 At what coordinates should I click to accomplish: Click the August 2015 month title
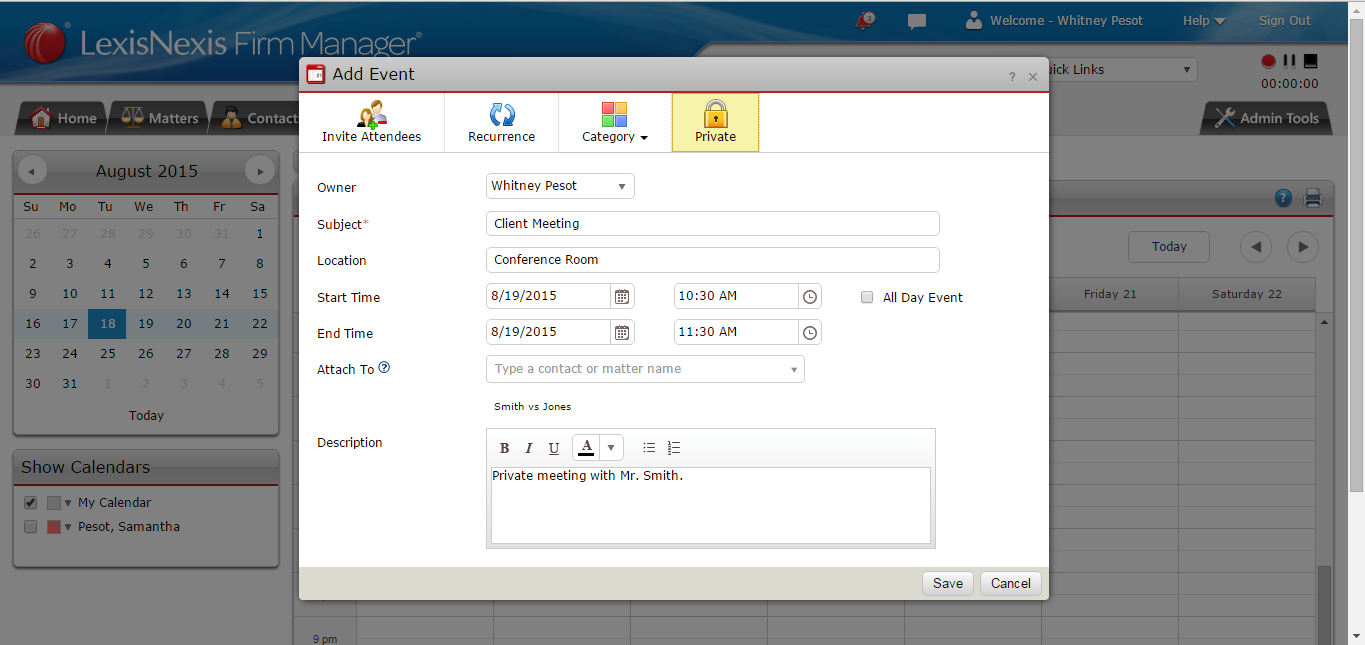pyautogui.click(x=147, y=171)
